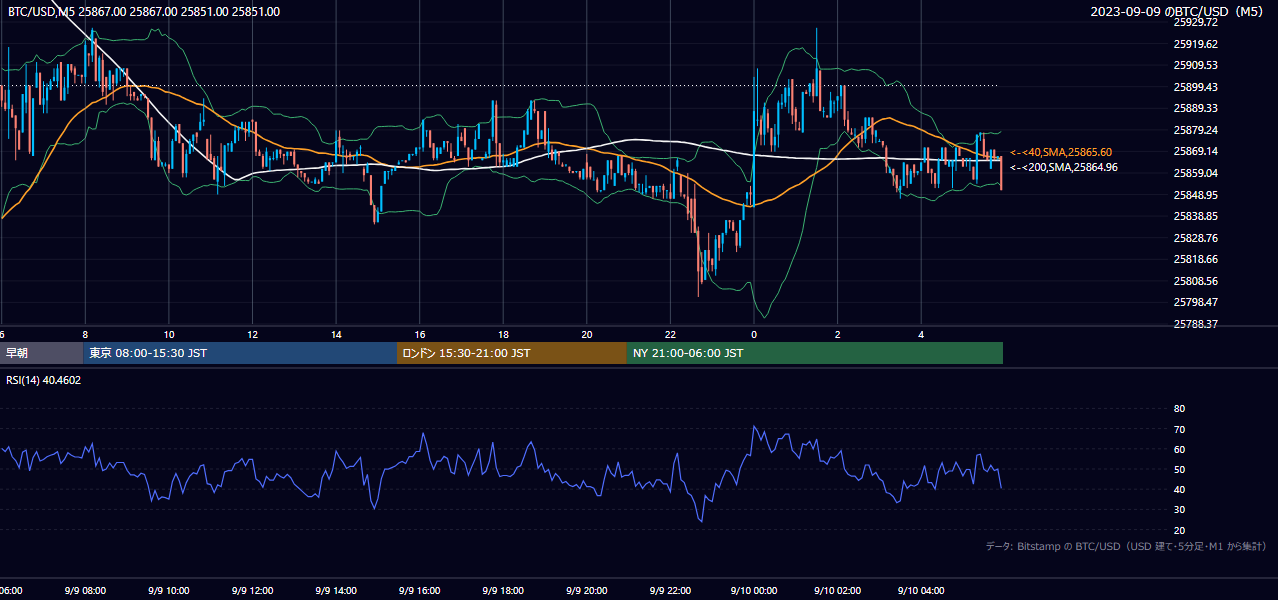This screenshot has width=1278, height=600.
Task: Click price axis label 25909.53
Action: [1195, 65]
